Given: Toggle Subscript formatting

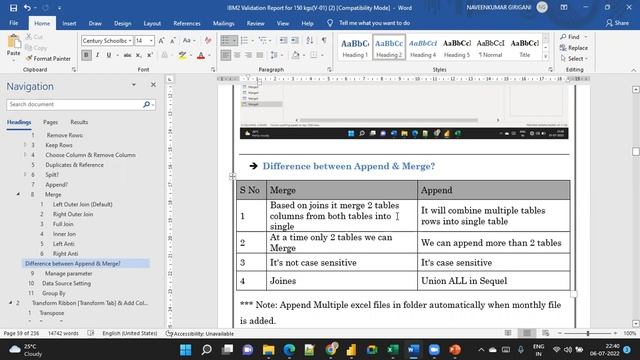Looking at the screenshot, I should coord(139,55).
